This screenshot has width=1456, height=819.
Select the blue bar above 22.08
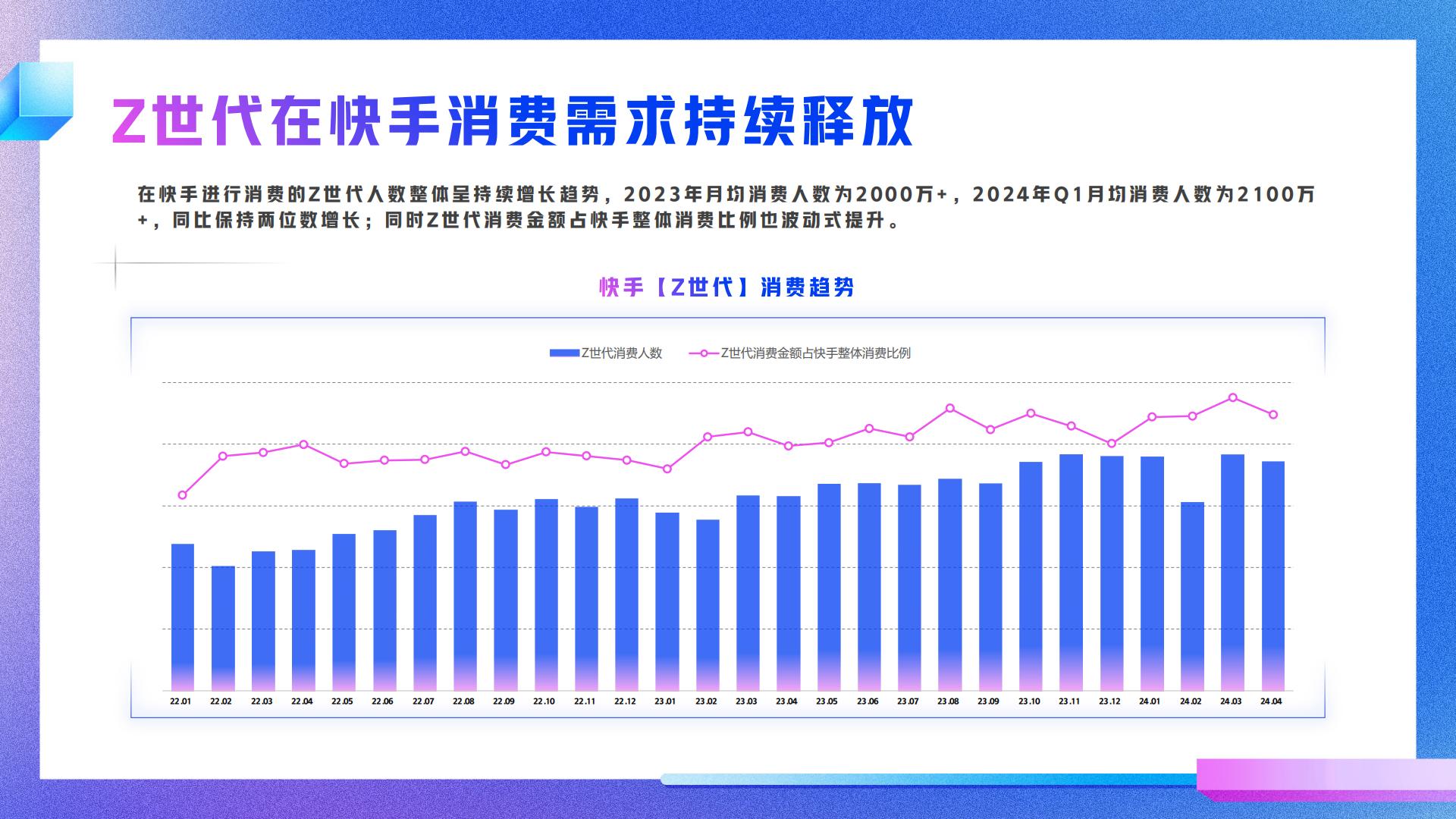click(466, 596)
